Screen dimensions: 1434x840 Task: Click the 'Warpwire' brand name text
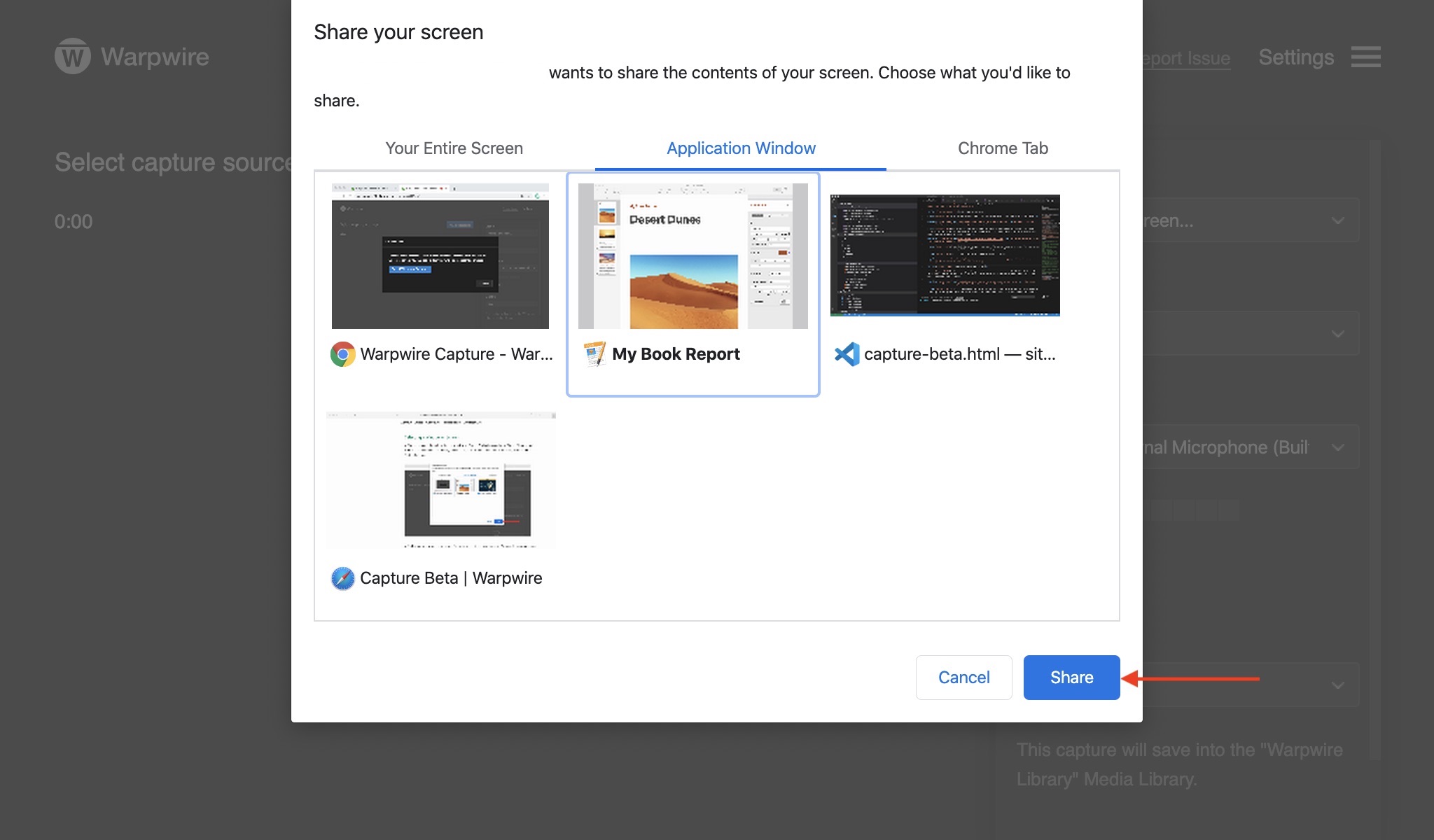click(155, 57)
